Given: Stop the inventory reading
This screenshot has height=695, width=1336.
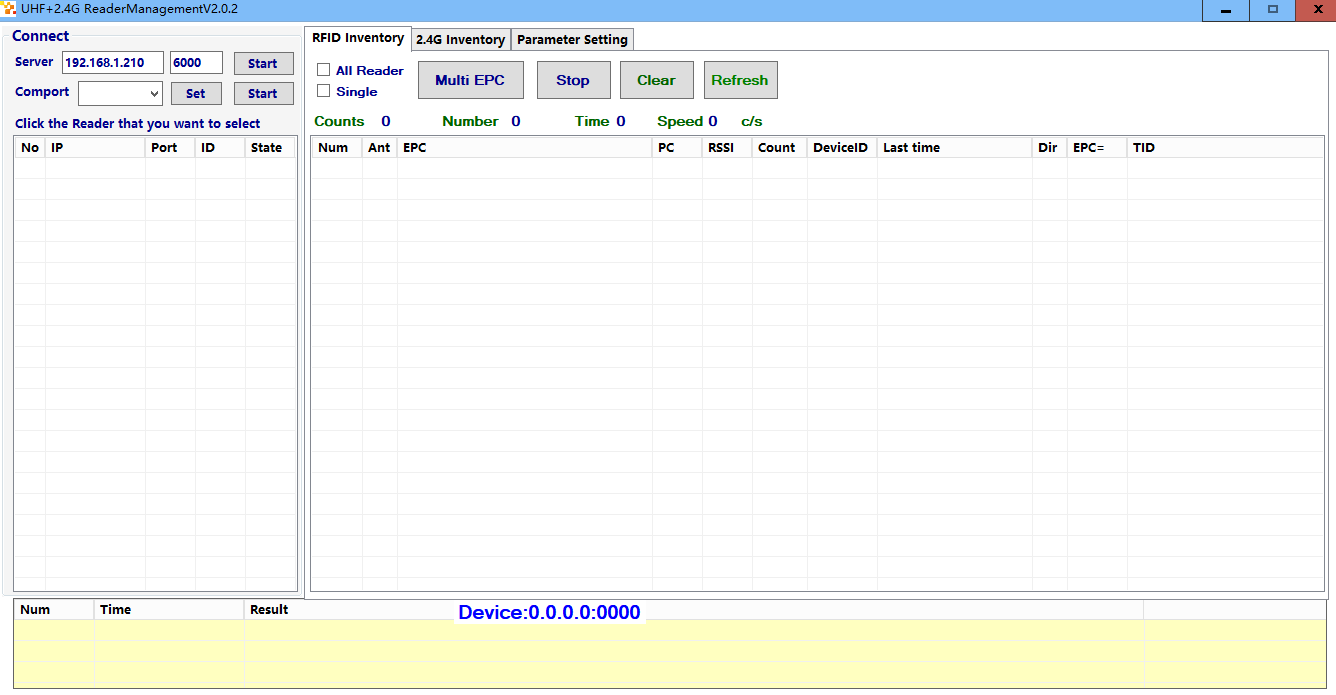Looking at the screenshot, I should (573, 80).
